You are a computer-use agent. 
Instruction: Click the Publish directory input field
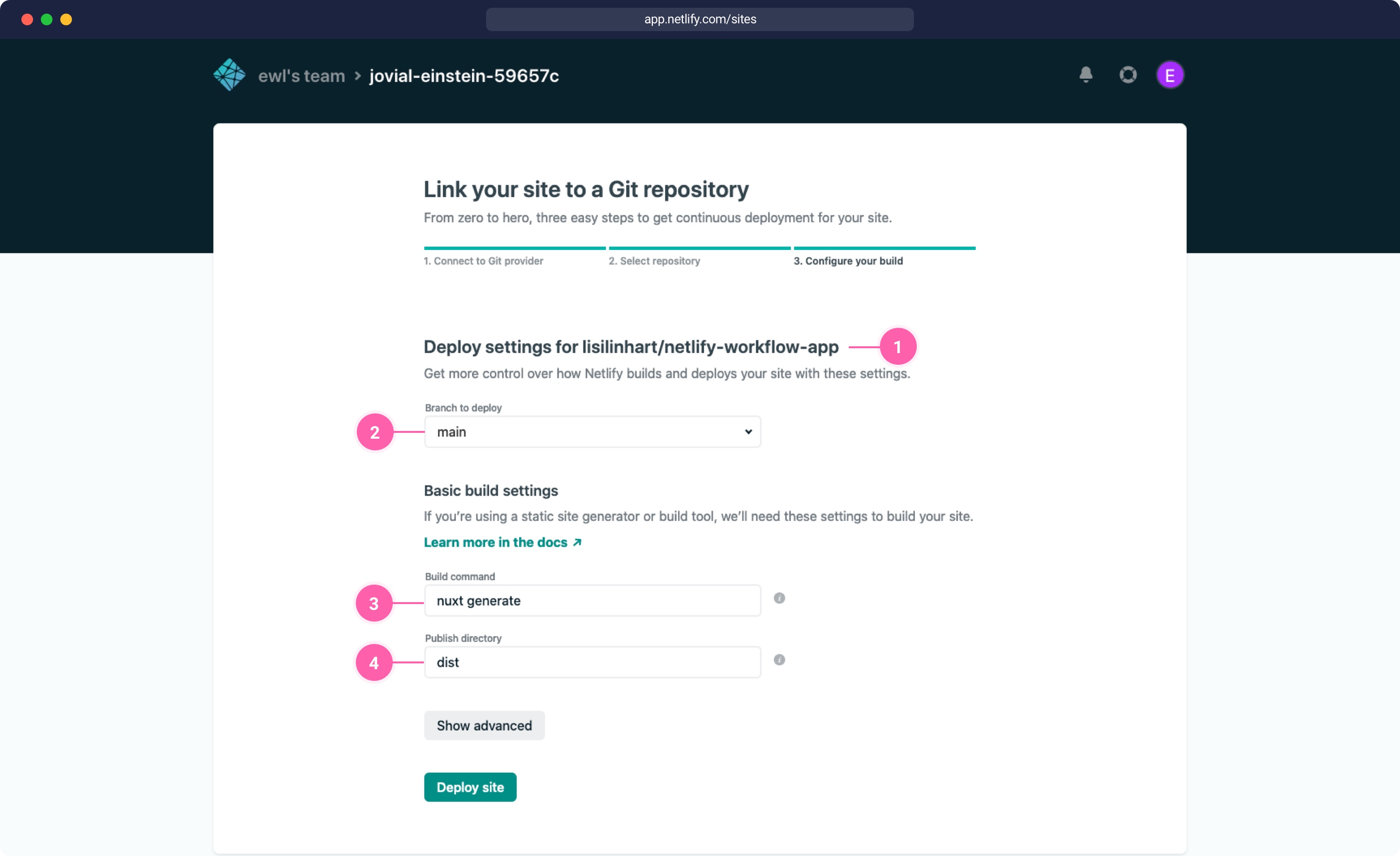point(593,662)
